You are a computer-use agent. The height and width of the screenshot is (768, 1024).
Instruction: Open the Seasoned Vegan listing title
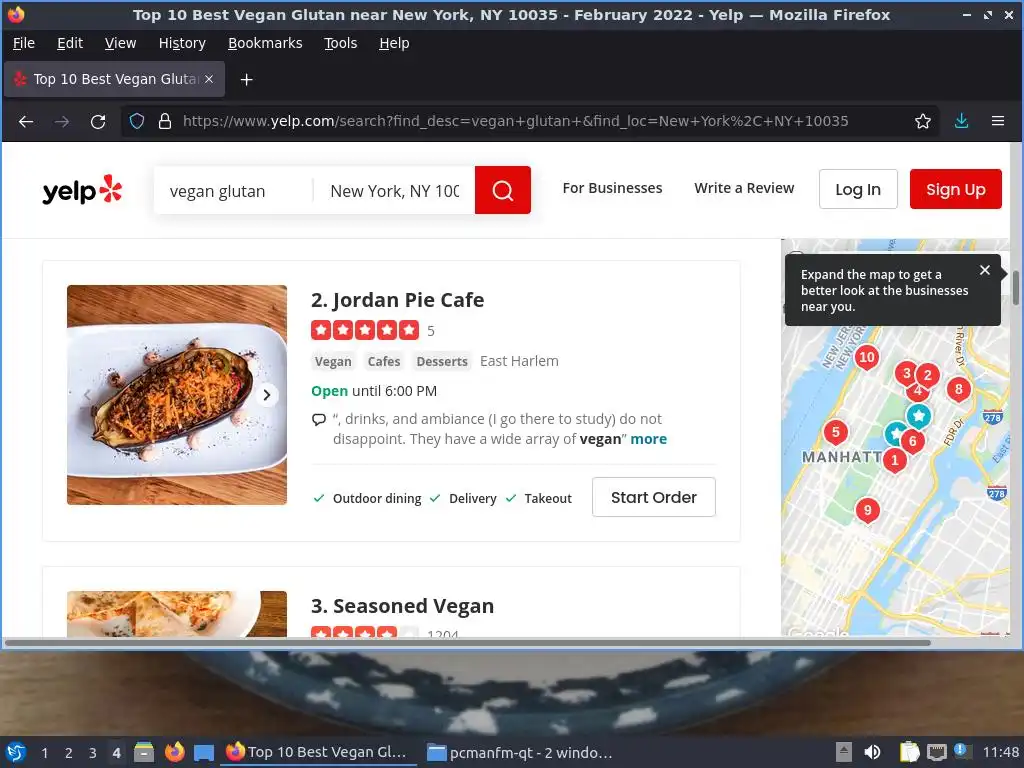pyautogui.click(x=413, y=606)
